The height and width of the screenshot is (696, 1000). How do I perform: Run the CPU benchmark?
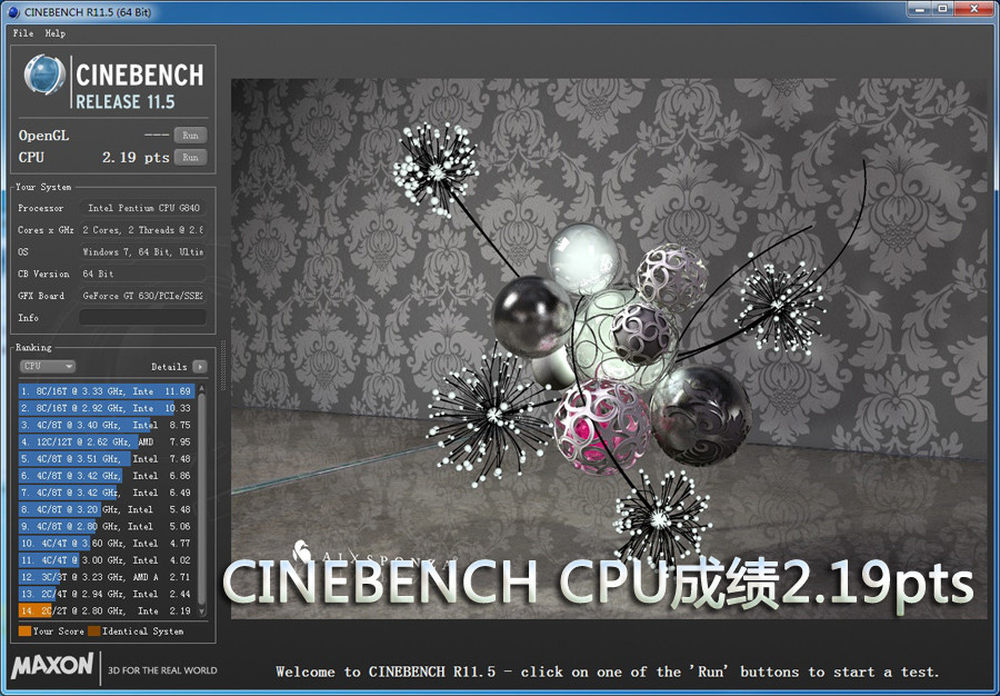190,157
